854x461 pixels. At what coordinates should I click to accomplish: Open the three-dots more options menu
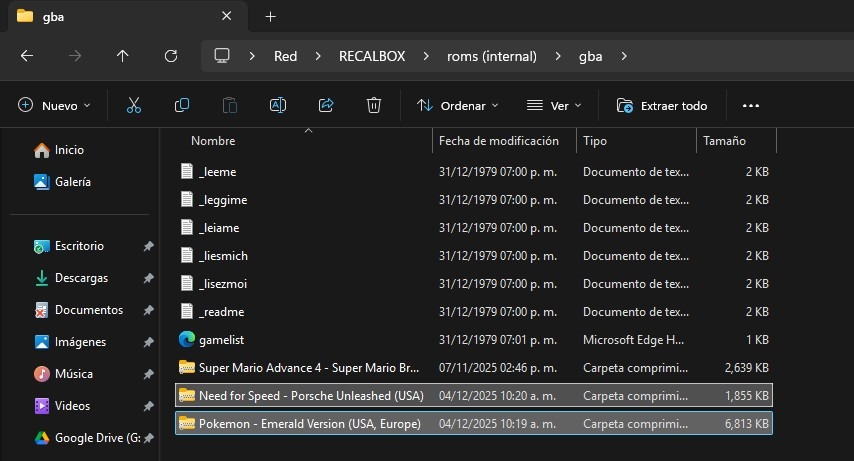coord(751,105)
